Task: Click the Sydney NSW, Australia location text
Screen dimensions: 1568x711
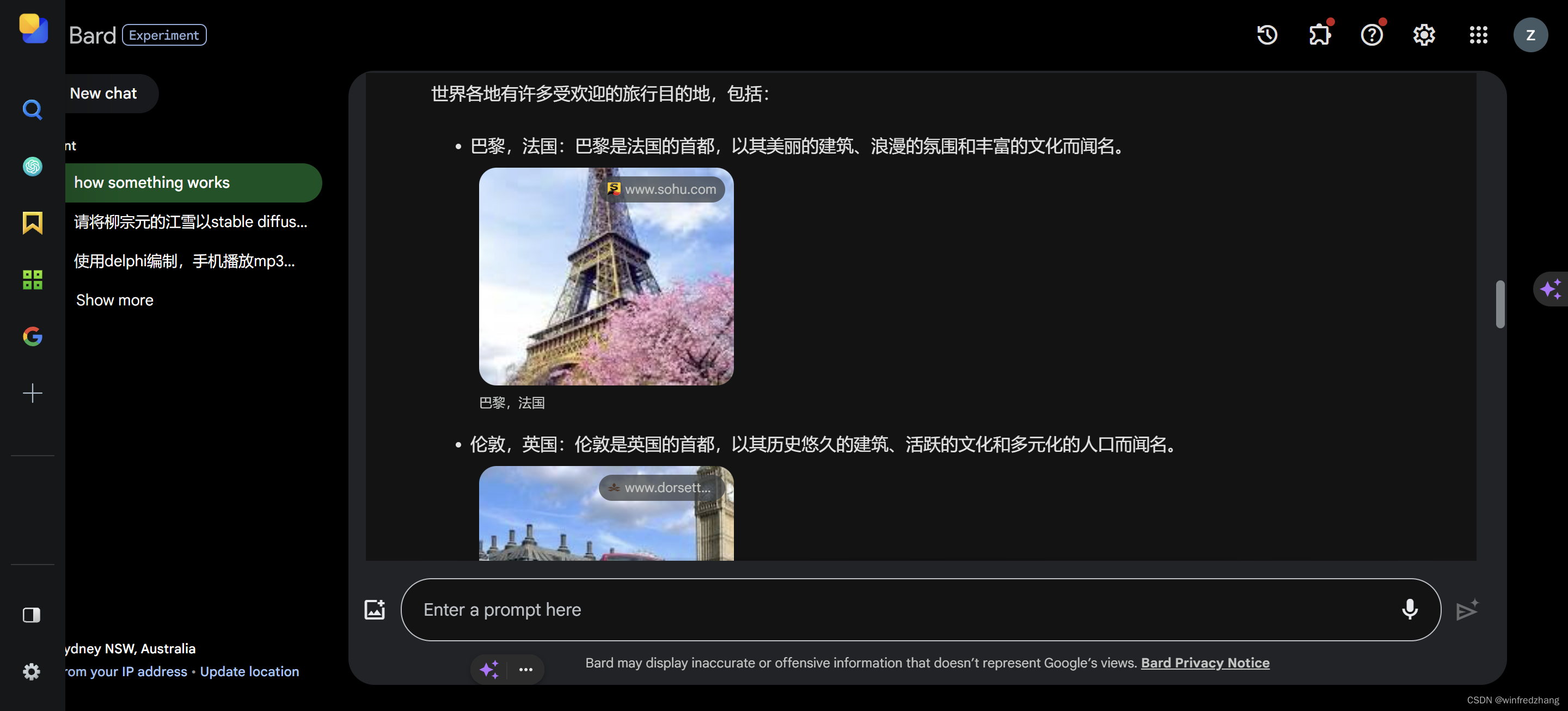Action: click(x=130, y=648)
